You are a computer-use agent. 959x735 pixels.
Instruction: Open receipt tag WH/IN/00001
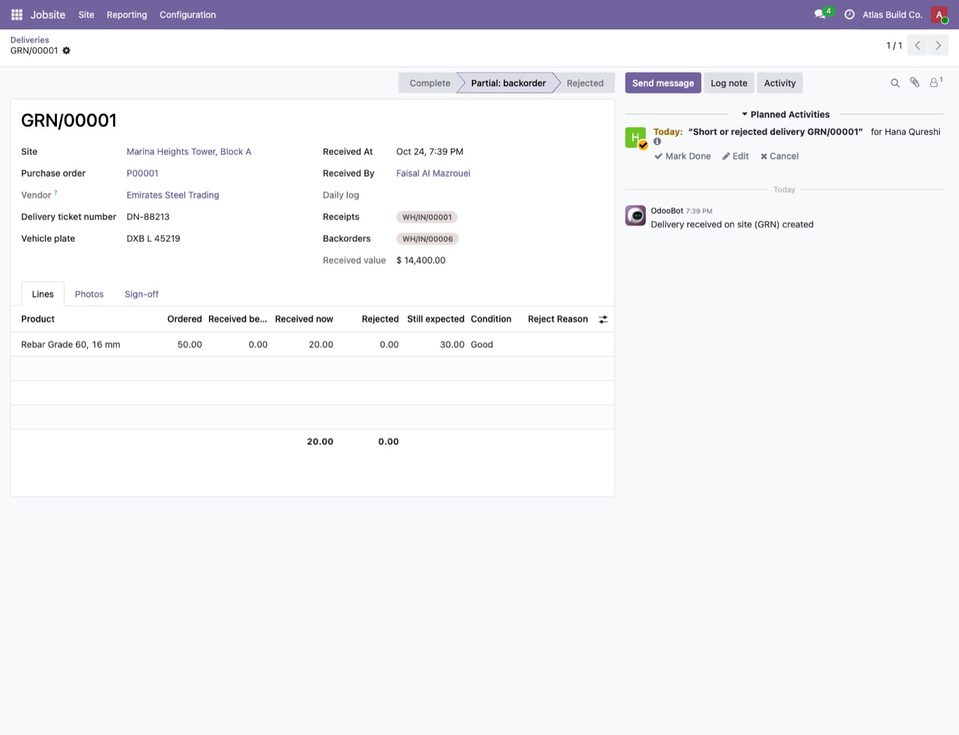pos(427,217)
